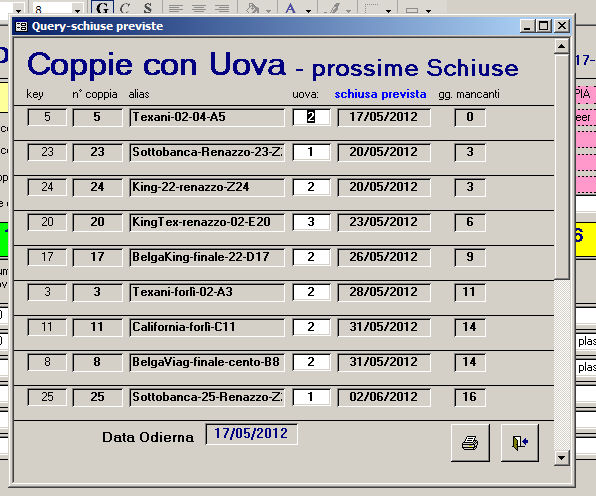Click the scrollbar down arrow
The height and width of the screenshot is (496, 596).
tap(561, 457)
